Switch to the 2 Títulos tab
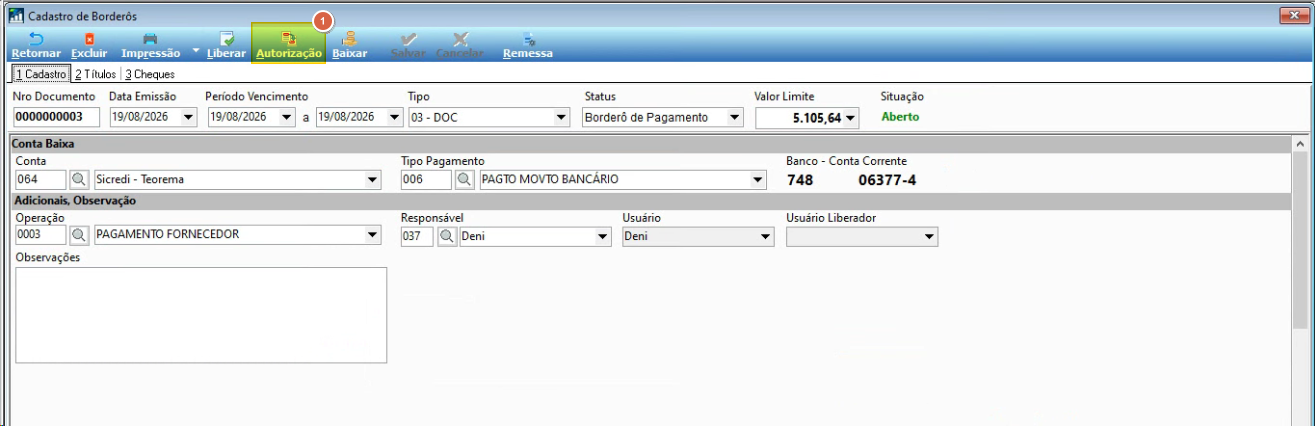 click(95, 74)
